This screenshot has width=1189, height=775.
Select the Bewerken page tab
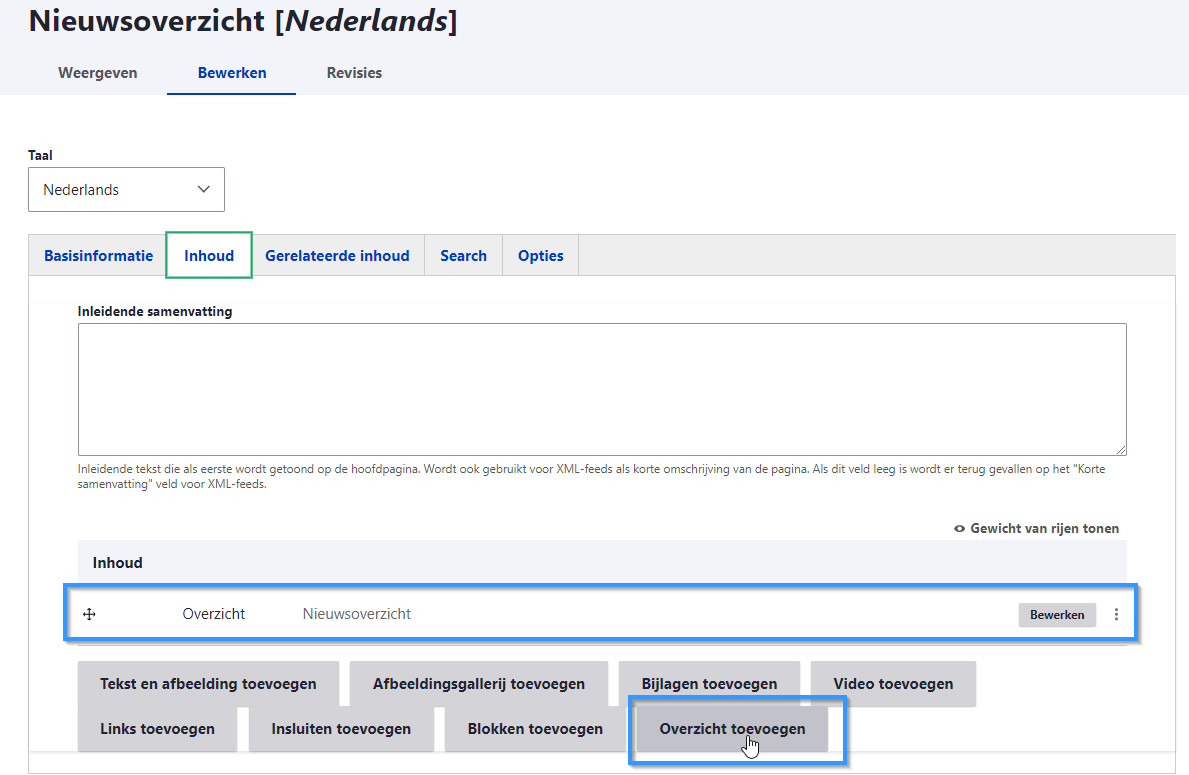pyautogui.click(x=232, y=73)
